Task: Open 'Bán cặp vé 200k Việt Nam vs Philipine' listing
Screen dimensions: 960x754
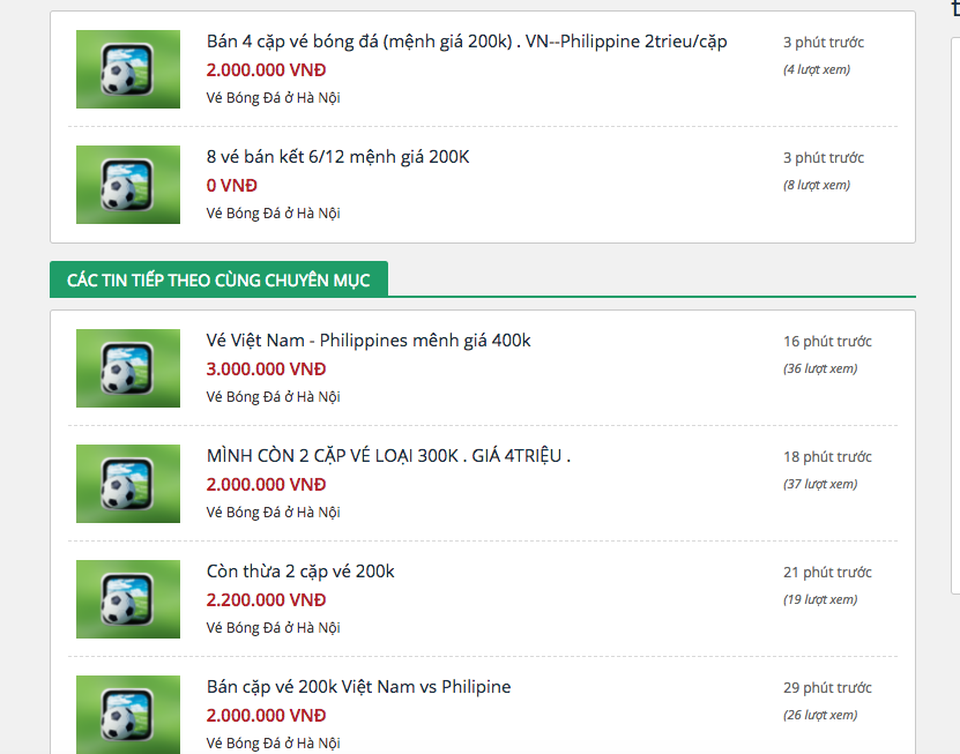Action: tap(358, 687)
